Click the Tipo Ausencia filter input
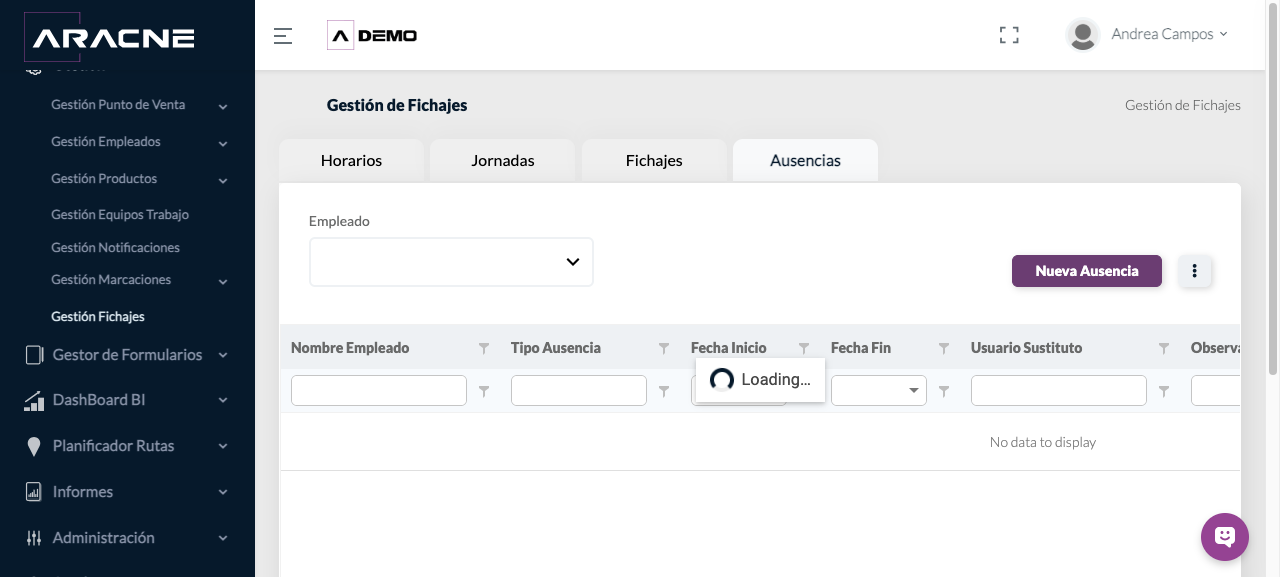Viewport: 1280px width, 577px height. coord(579,391)
